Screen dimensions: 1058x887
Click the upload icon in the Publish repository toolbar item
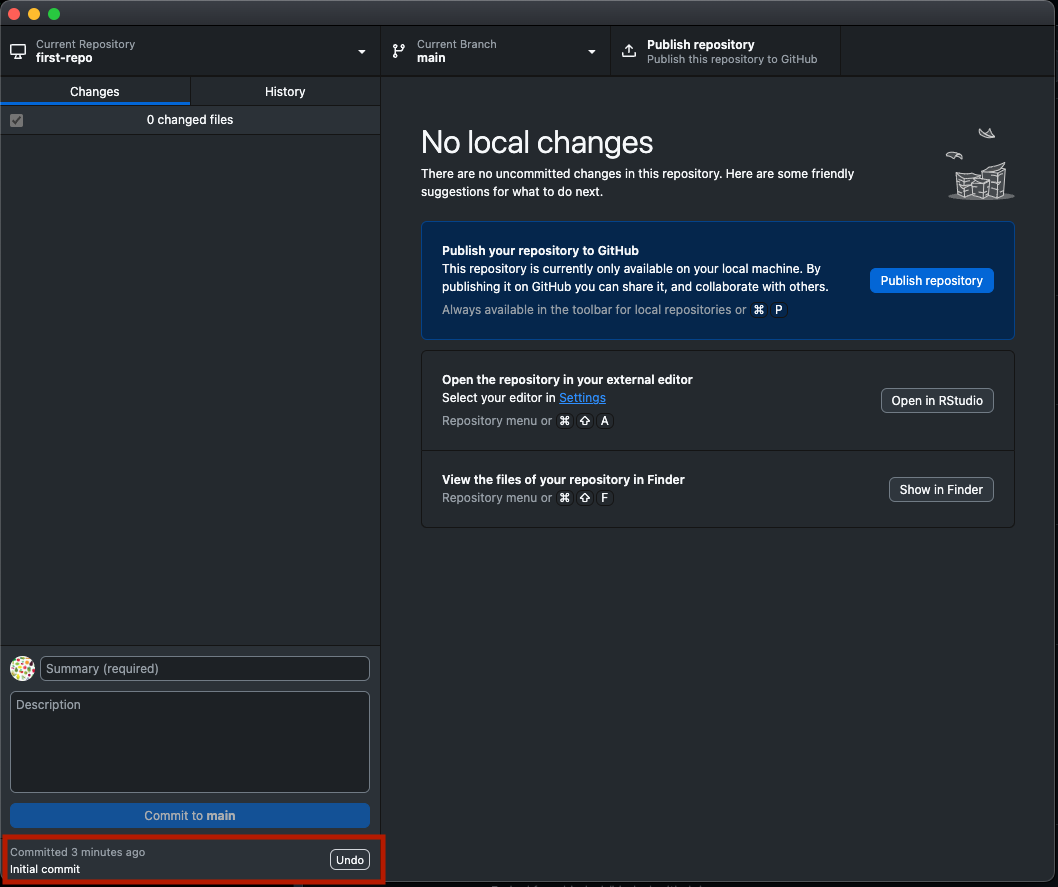click(629, 51)
